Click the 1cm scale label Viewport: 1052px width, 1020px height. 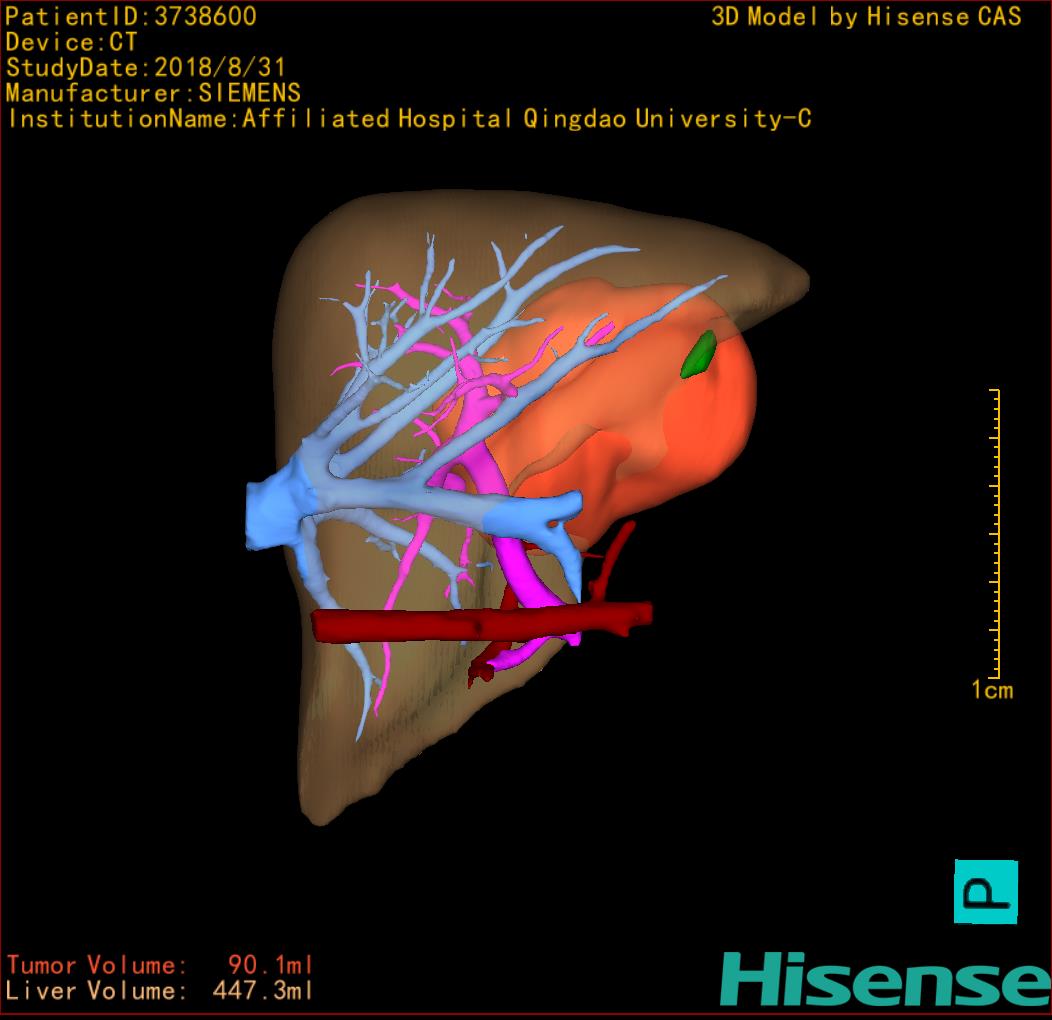(x=991, y=690)
